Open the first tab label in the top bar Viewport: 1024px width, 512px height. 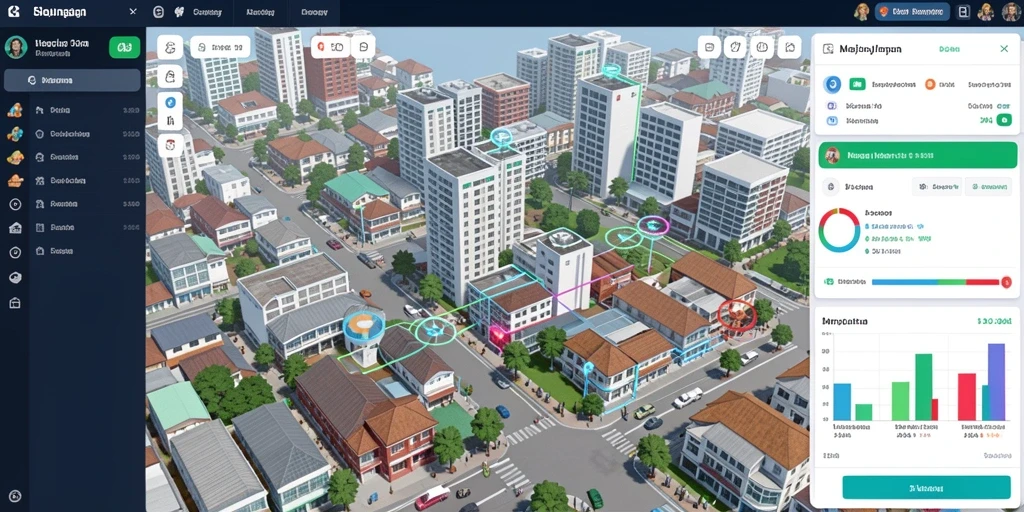tap(206, 12)
